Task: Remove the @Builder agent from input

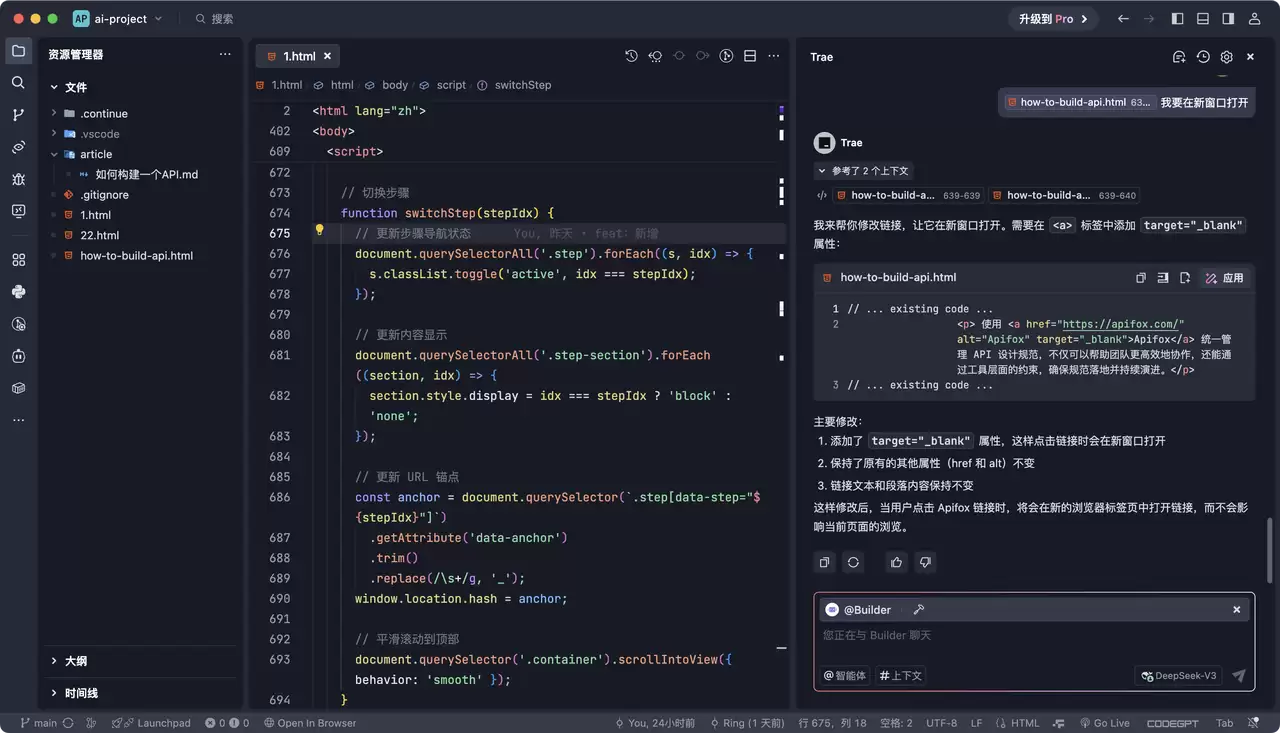Action: pyautogui.click(x=1236, y=610)
